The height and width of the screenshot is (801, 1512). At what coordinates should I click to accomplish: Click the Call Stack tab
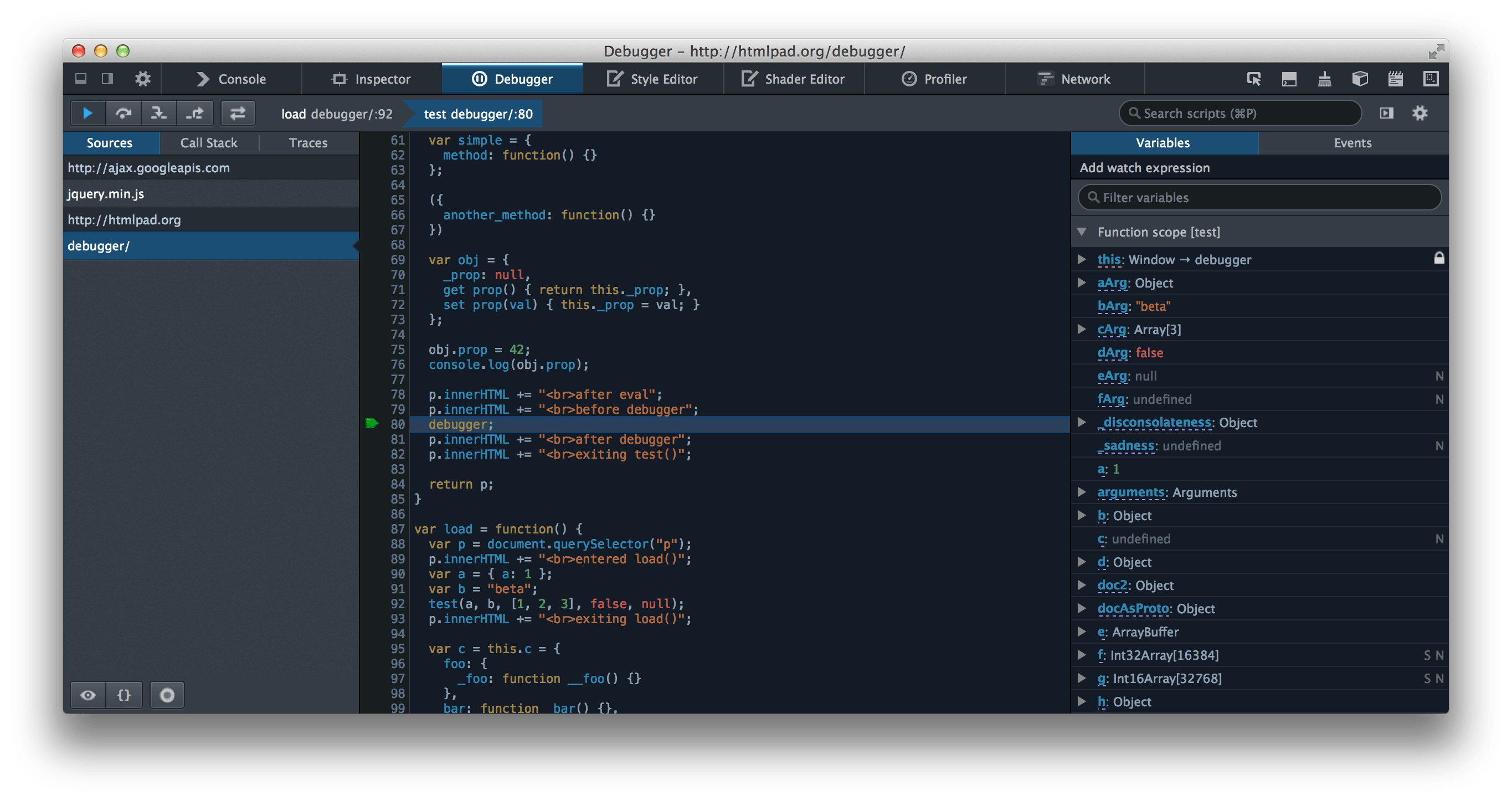click(x=207, y=142)
